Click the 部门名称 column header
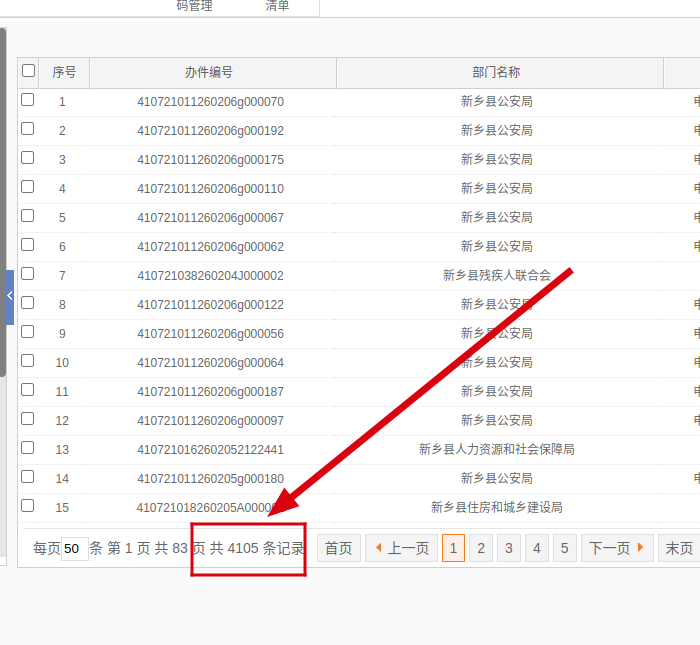Screen dimensions: 700x645 pos(496,73)
